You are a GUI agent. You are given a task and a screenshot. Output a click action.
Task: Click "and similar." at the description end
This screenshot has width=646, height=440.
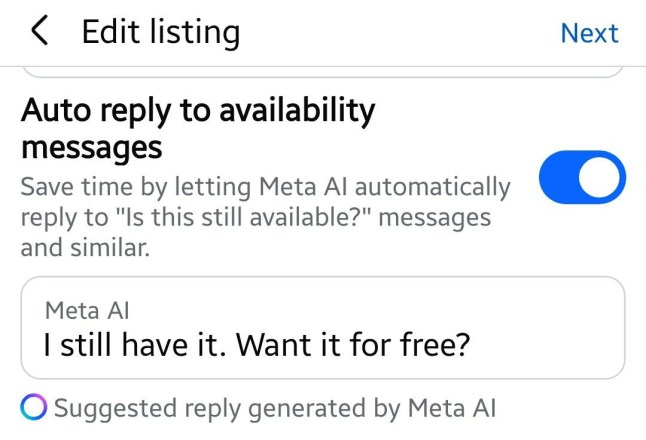pos(85,248)
